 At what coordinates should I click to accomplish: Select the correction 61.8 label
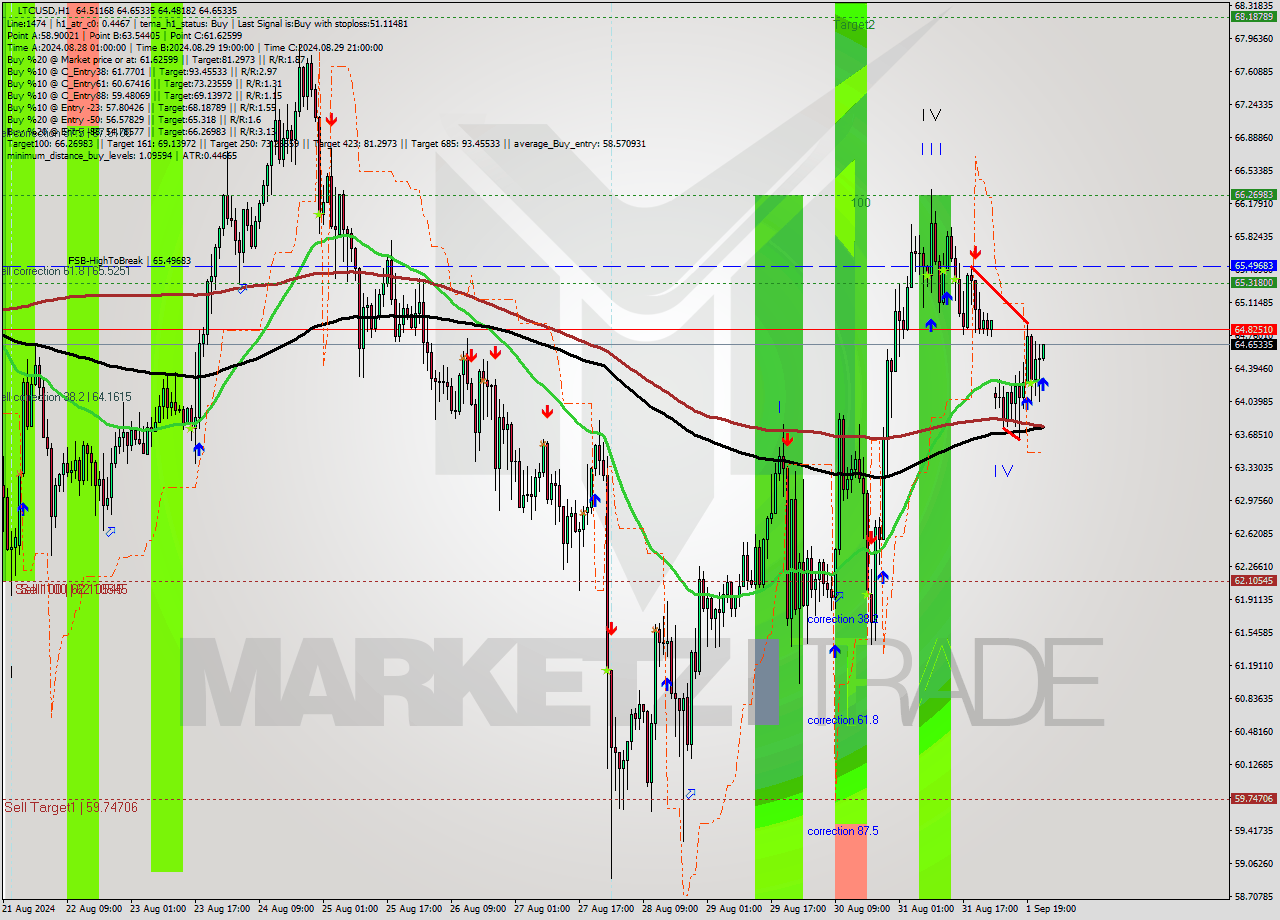842,720
